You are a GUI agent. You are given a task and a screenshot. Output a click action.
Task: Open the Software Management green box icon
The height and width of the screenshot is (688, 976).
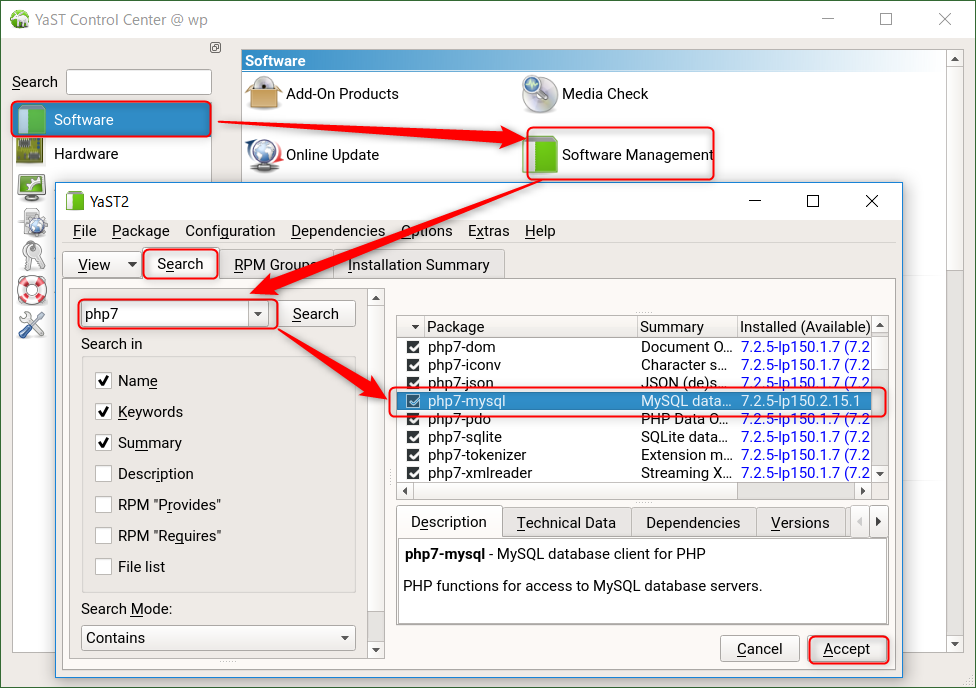(x=542, y=154)
